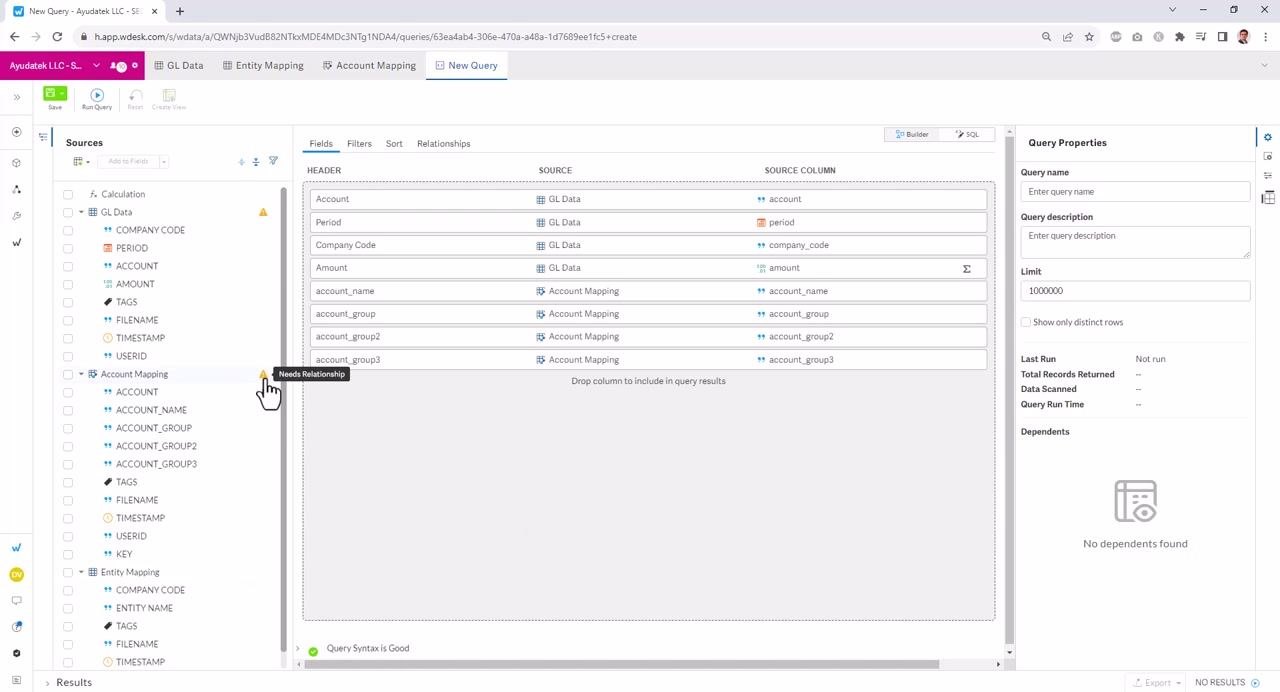Collapse the GL Data tree node
The image size is (1280, 692).
pos(81,212)
